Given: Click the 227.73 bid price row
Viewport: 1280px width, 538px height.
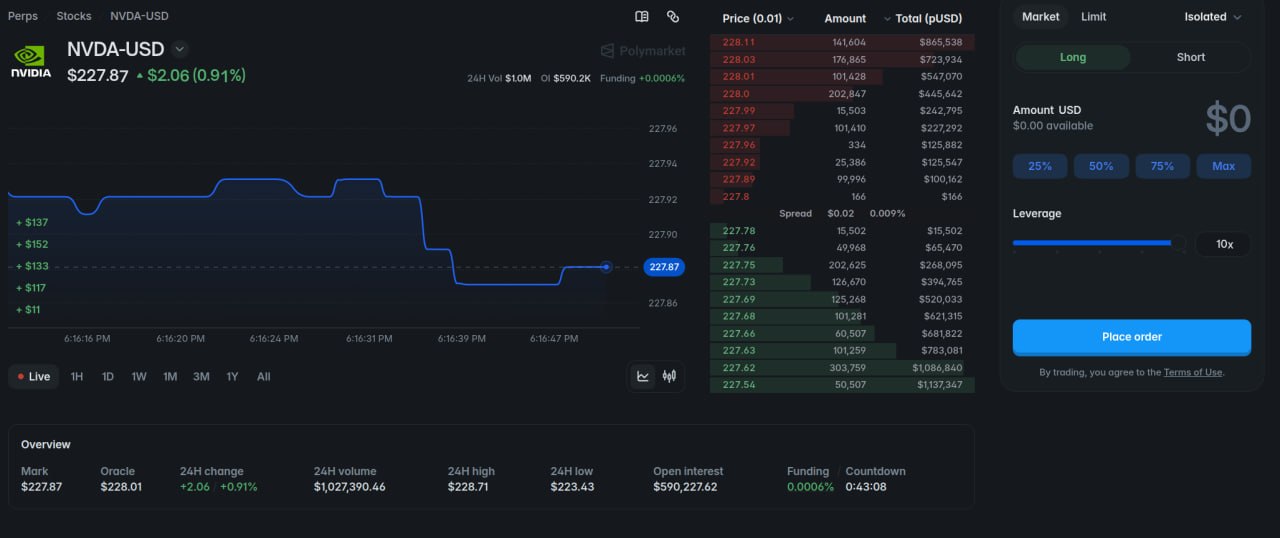Looking at the screenshot, I should click(x=842, y=282).
